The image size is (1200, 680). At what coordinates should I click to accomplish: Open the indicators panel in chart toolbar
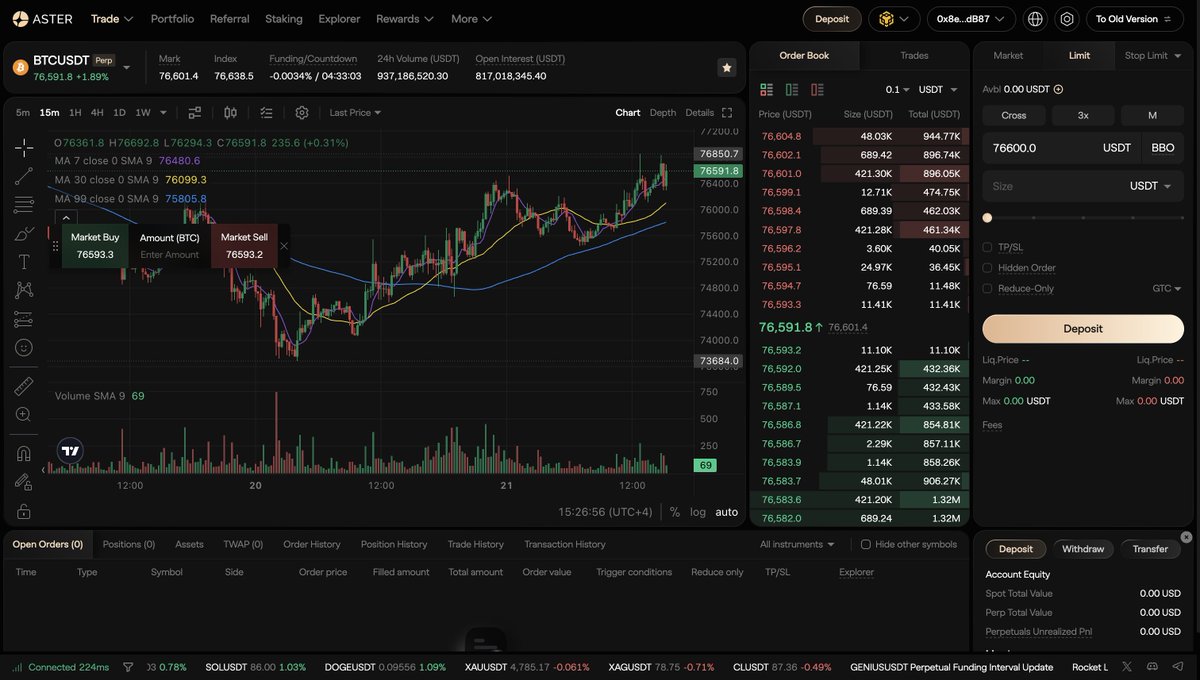195,113
